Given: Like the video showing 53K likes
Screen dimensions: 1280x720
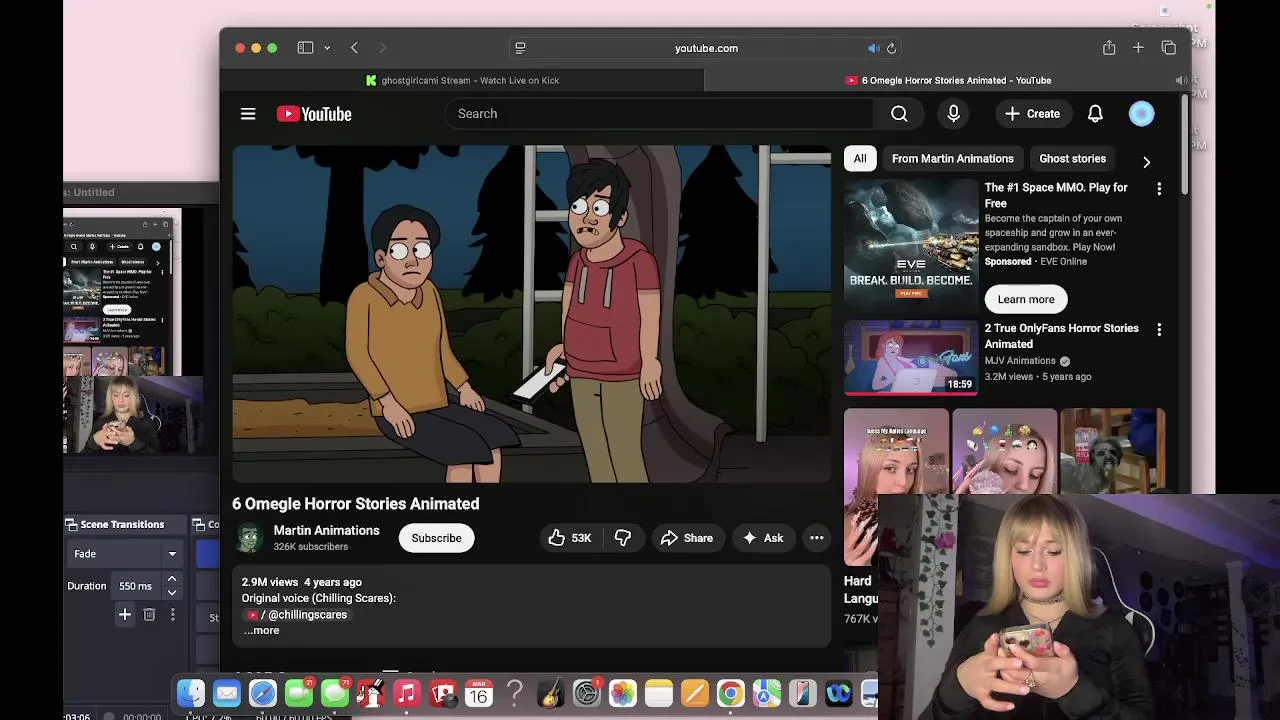Looking at the screenshot, I should [x=570, y=538].
